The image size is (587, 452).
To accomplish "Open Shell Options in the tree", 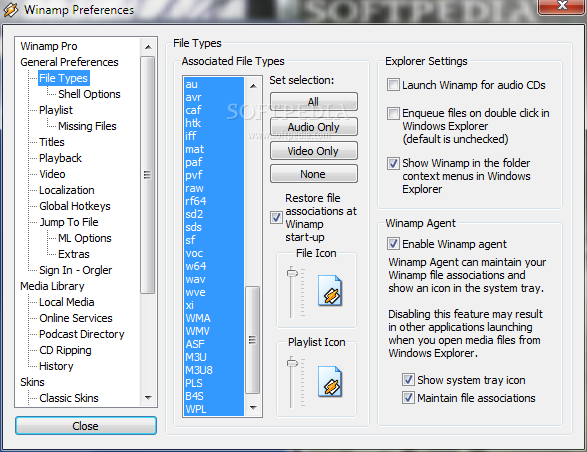I will 89,94.
